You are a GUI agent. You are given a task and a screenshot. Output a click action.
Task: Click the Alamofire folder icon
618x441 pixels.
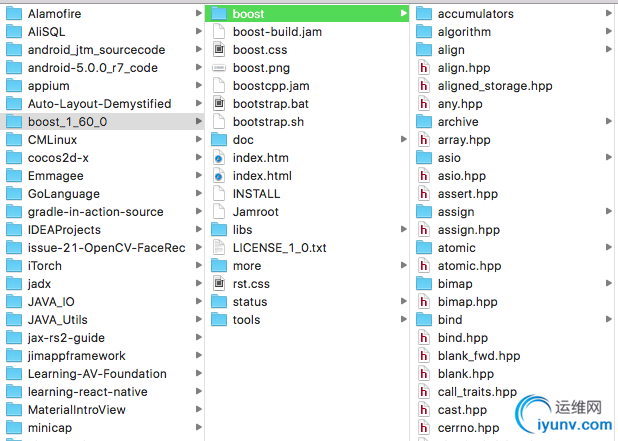point(14,14)
